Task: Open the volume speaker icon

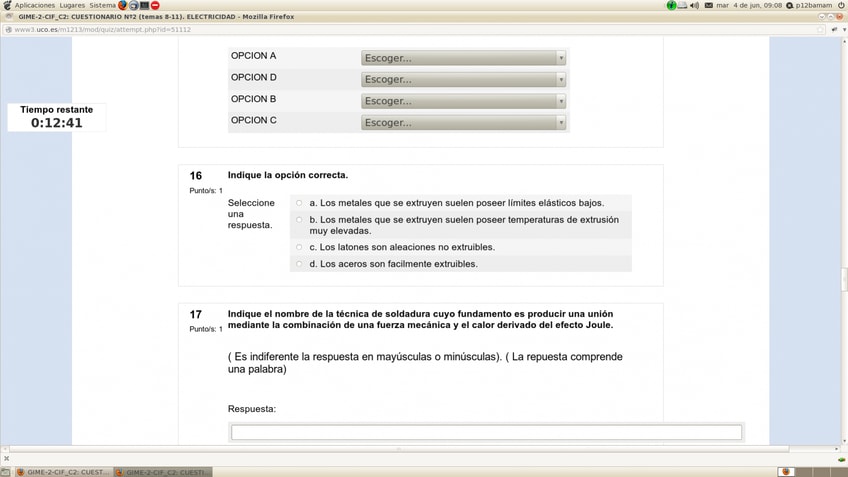Action: (694, 5)
